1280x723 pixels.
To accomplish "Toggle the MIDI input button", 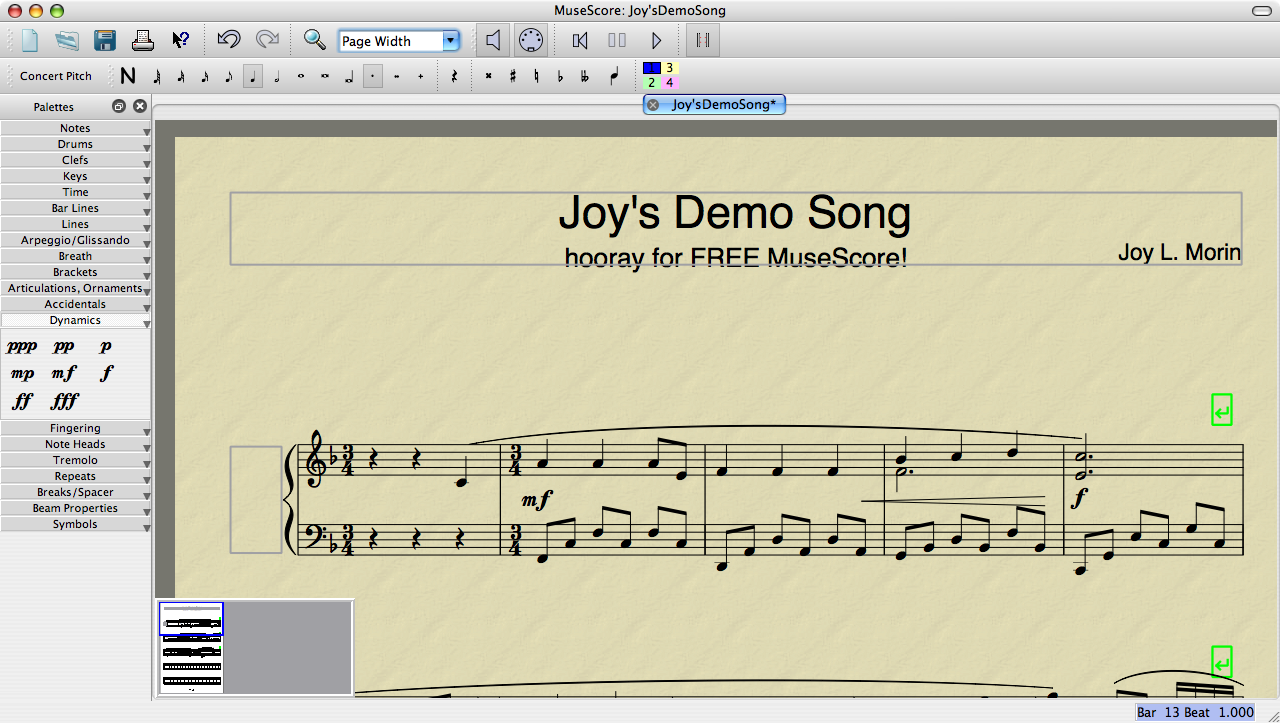I will [x=531, y=40].
